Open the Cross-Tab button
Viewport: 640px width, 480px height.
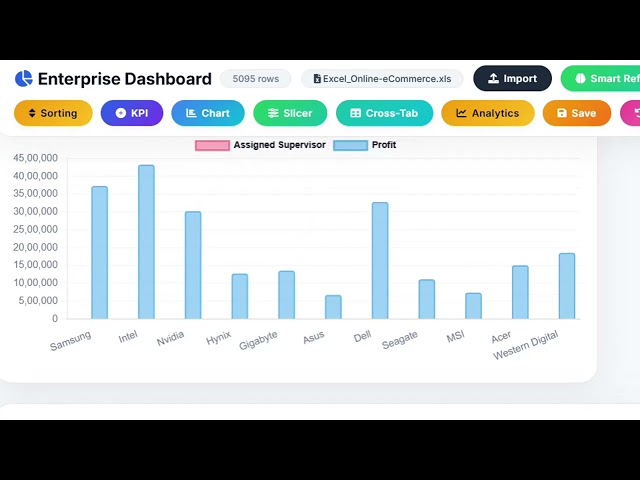[384, 113]
